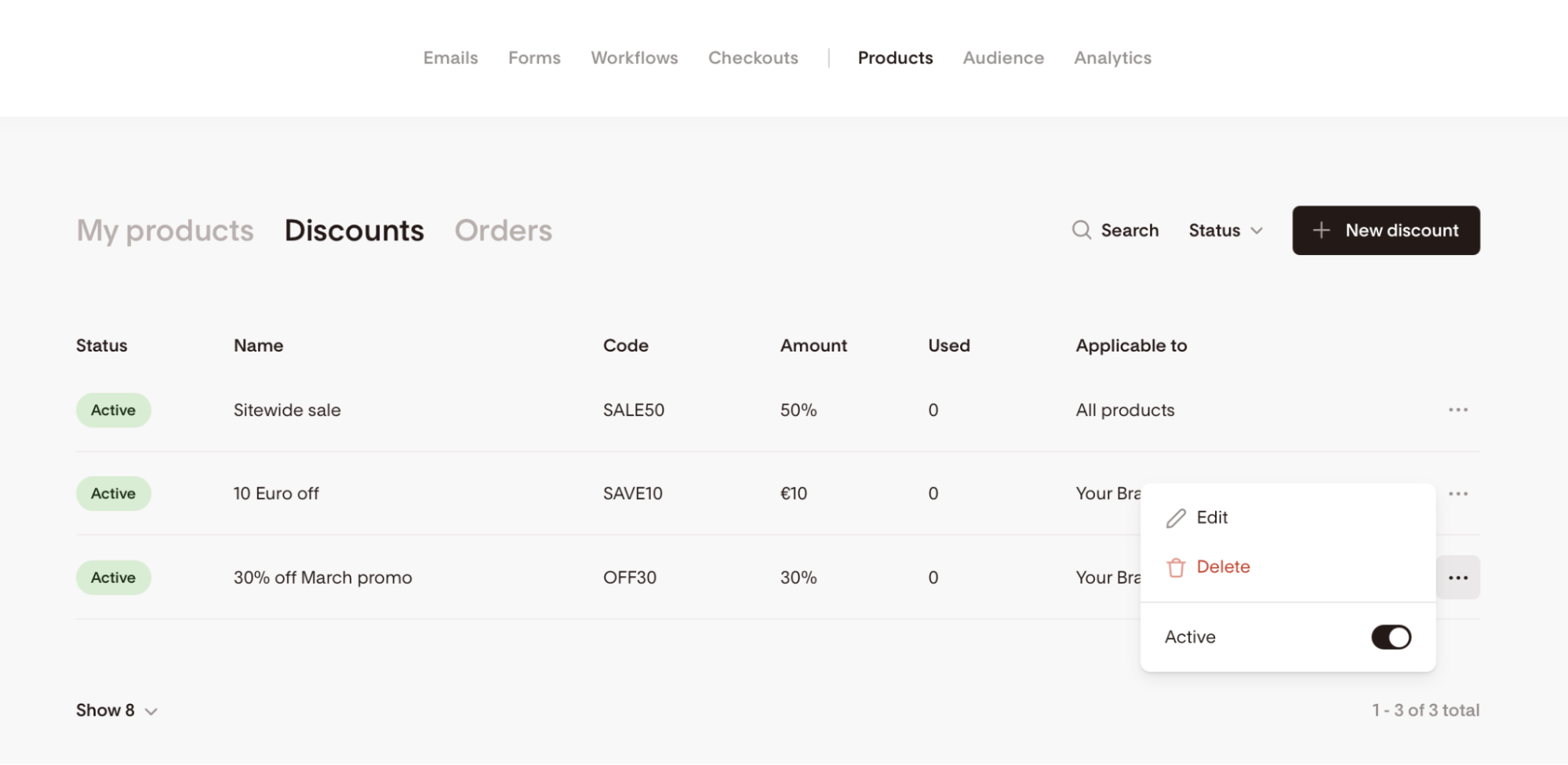Click the 30% off March promo name
The image size is (1568, 765).
pyautogui.click(x=322, y=577)
